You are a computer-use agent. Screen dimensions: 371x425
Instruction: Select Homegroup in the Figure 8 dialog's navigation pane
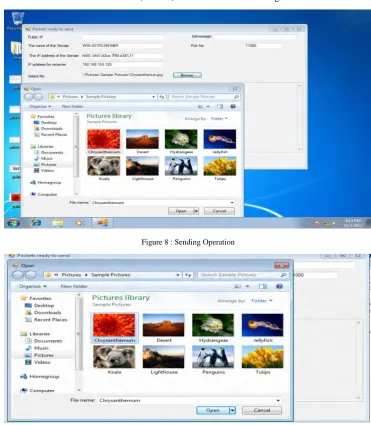point(46,182)
